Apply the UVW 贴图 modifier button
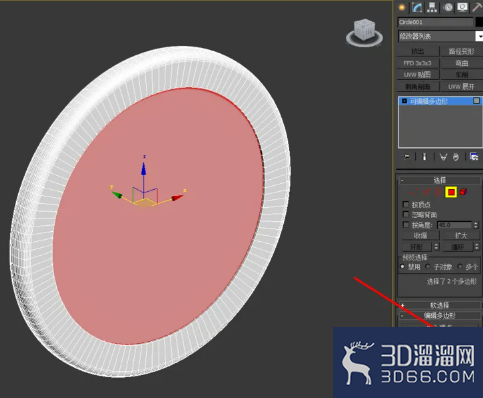This screenshot has height=398, width=483. click(418, 75)
